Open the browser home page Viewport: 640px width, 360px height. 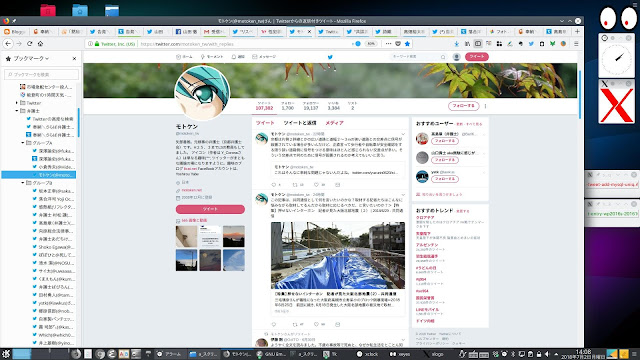(x=40, y=44)
